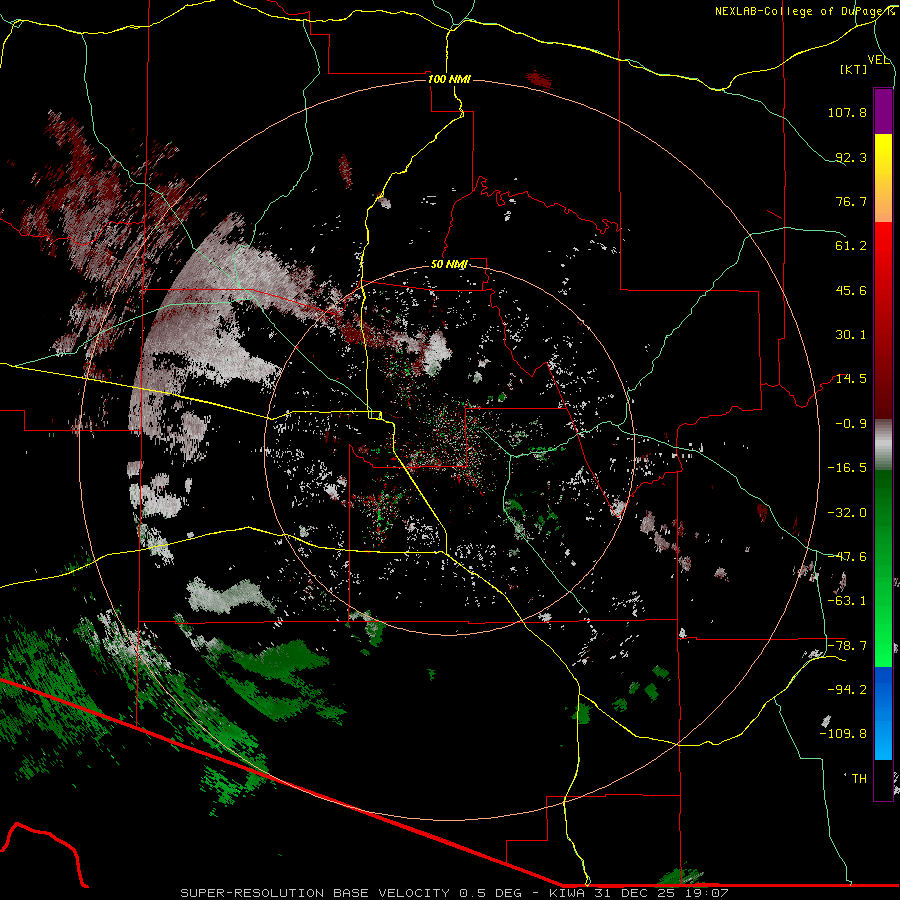Click the -78.7 value on velocity scale

847,646
